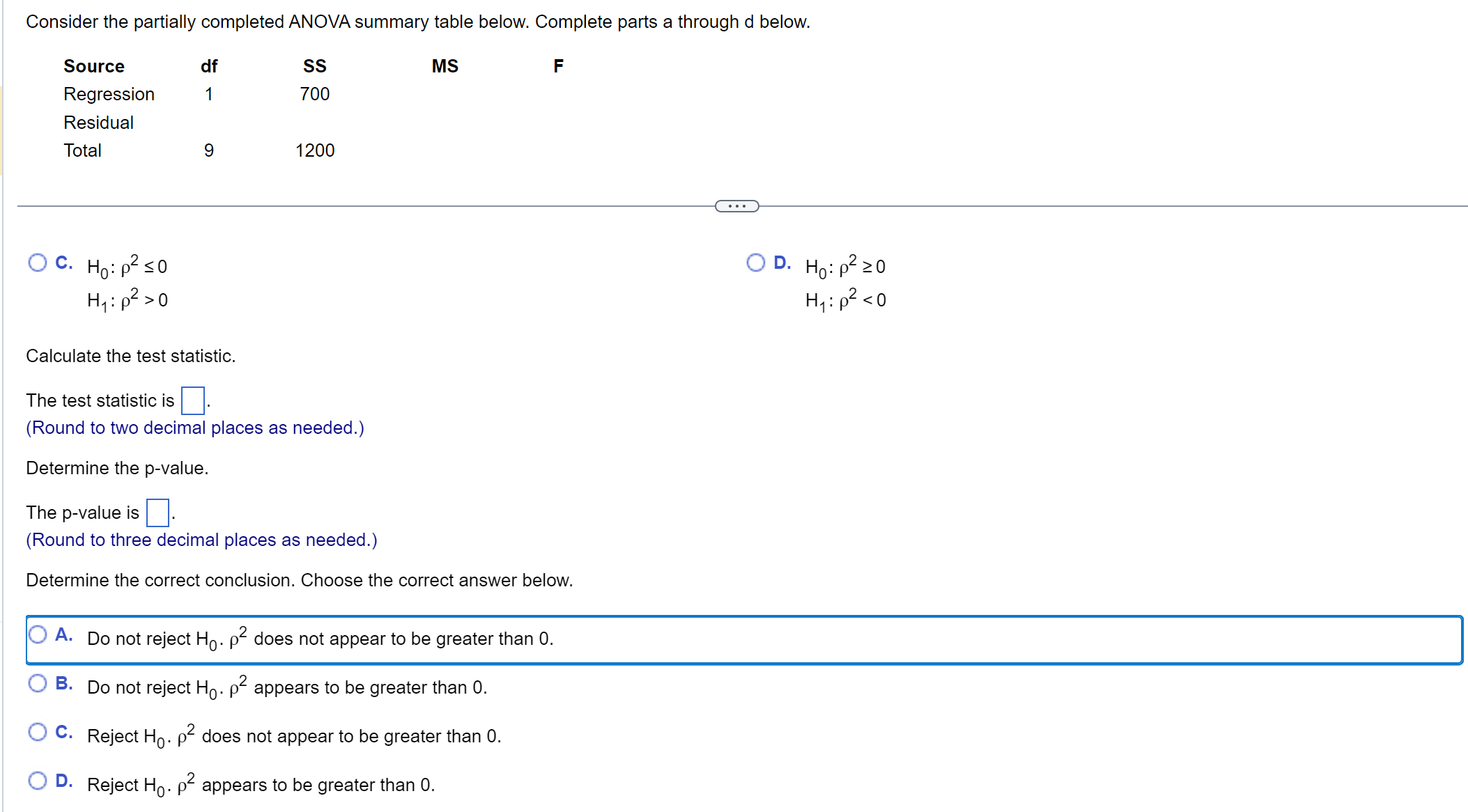1468x812 pixels.
Task: Click the Calculate the test statistic heading
Action: (x=131, y=356)
